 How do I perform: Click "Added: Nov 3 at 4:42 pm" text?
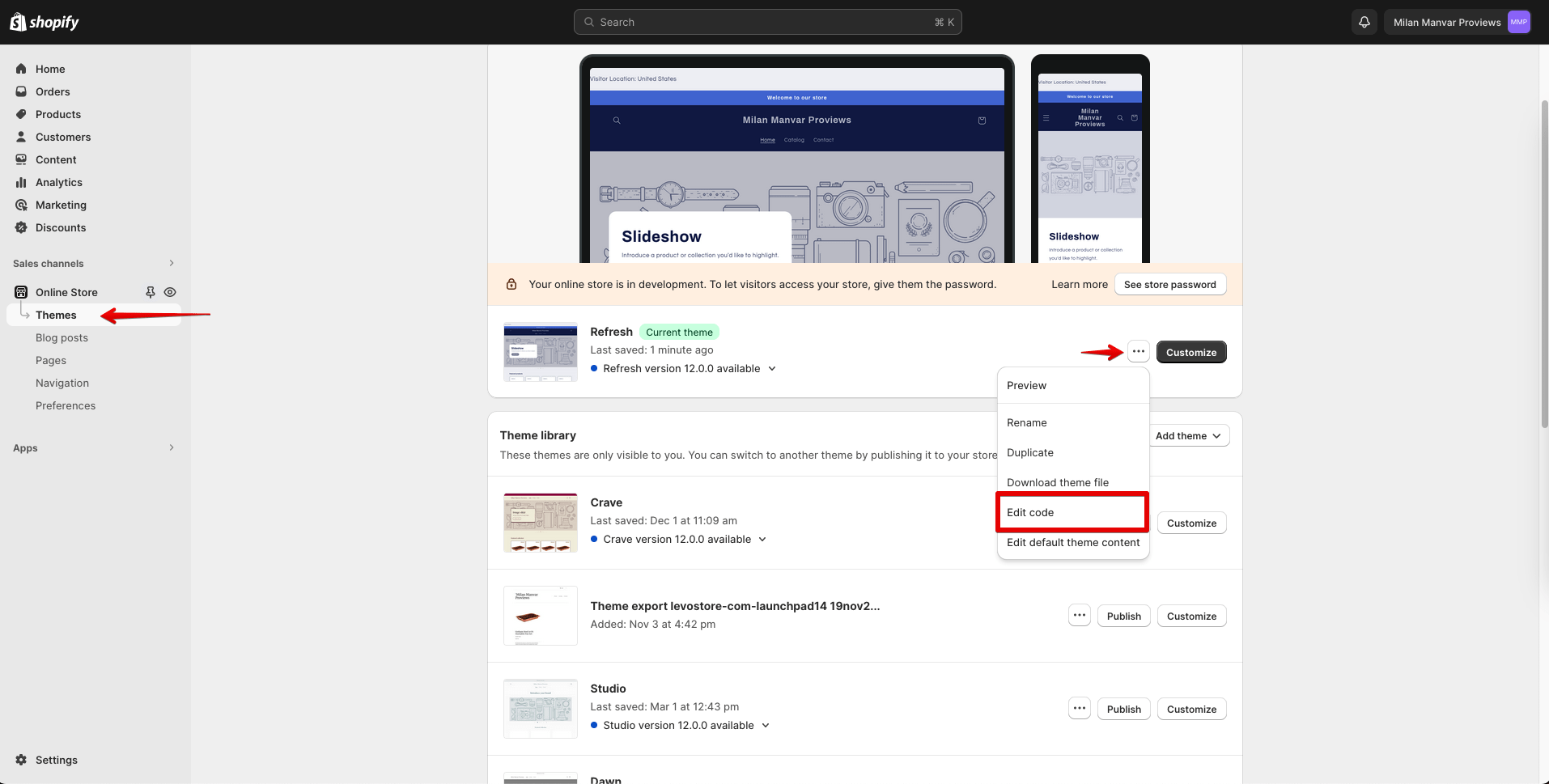[x=652, y=624]
